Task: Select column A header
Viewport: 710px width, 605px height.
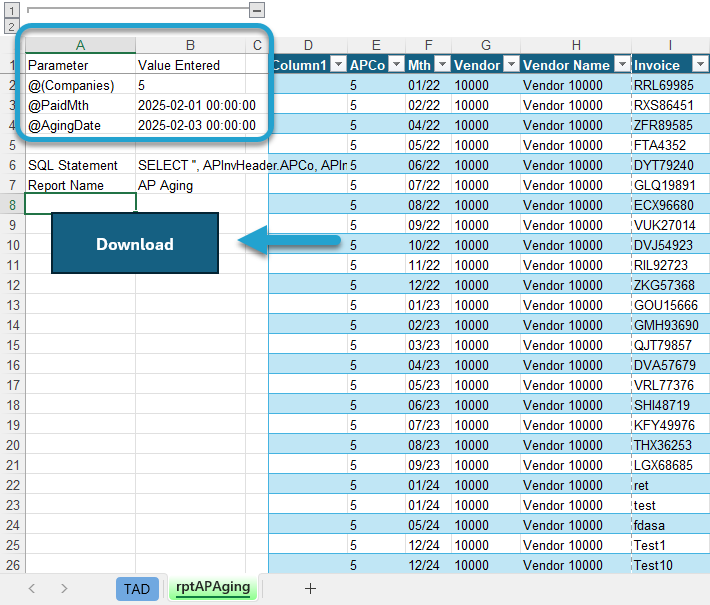Action: click(x=80, y=45)
